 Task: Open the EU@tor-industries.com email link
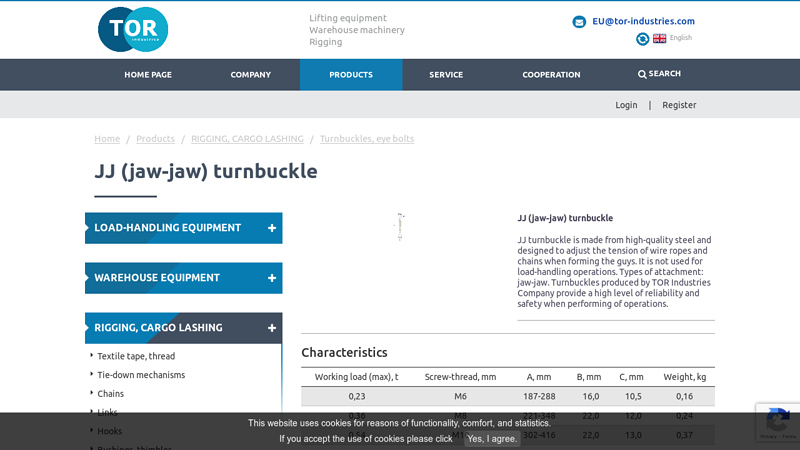(x=643, y=21)
